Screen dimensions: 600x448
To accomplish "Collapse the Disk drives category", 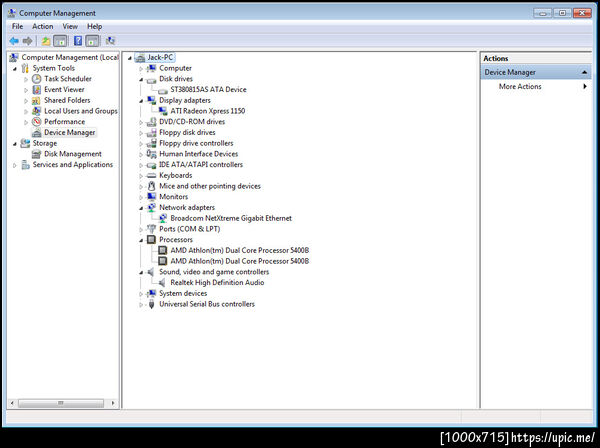I will (x=141, y=79).
